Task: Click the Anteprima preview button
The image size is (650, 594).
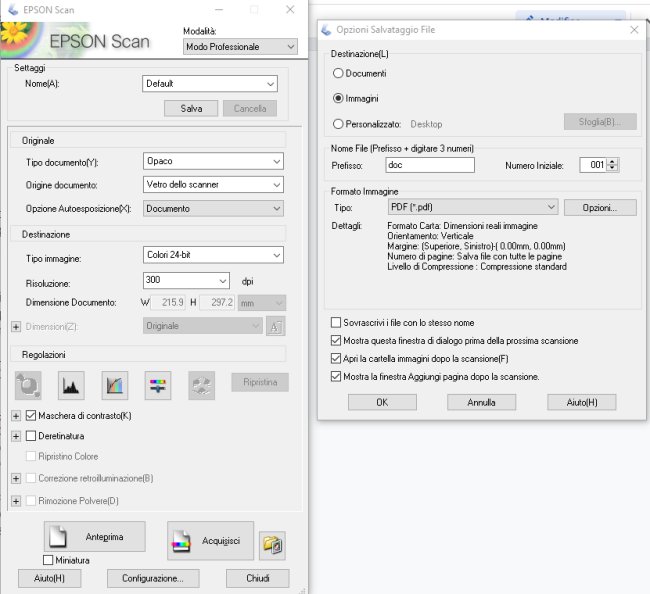Action: coord(95,536)
